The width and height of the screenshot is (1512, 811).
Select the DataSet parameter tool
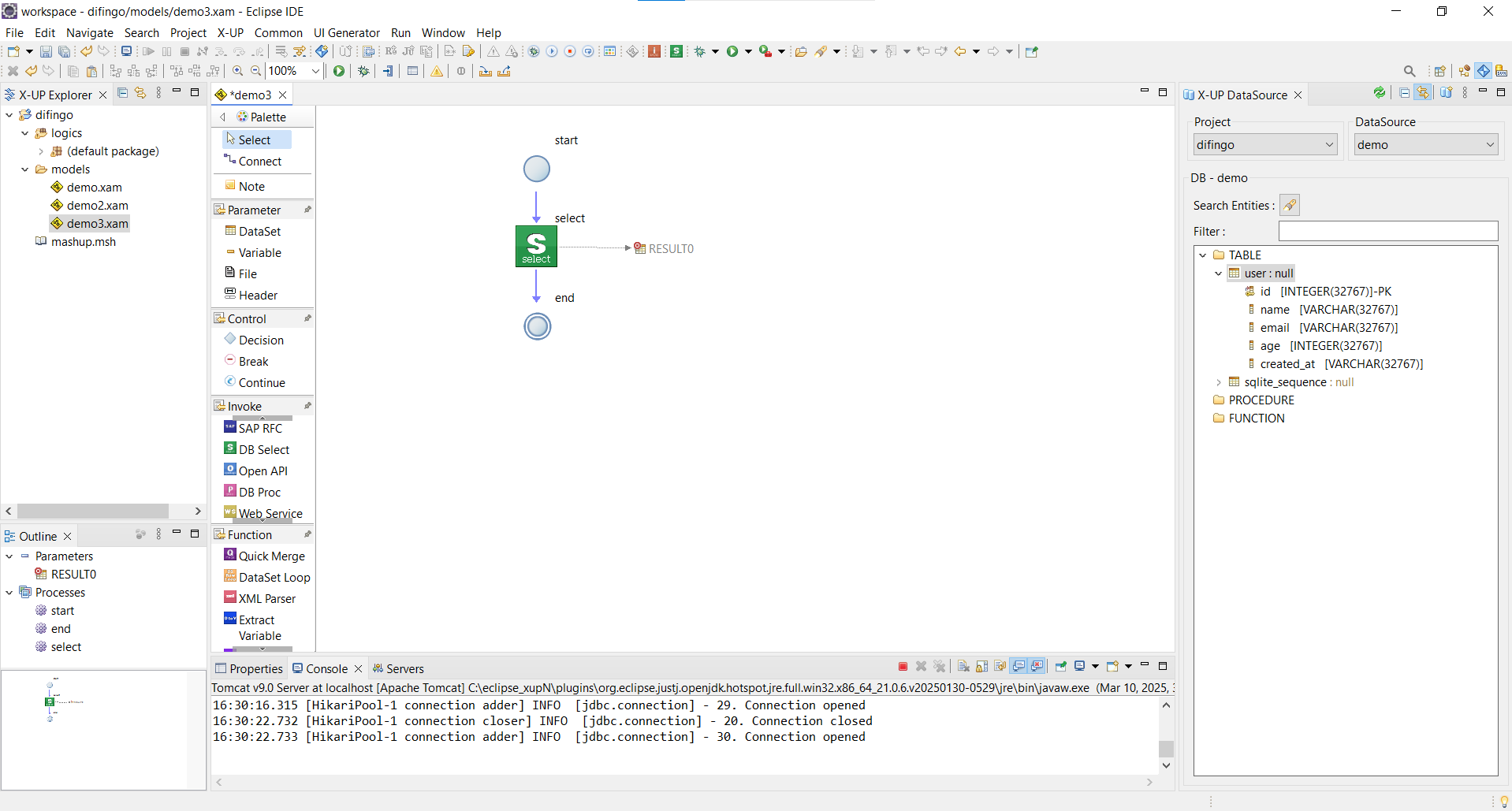point(259,232)
